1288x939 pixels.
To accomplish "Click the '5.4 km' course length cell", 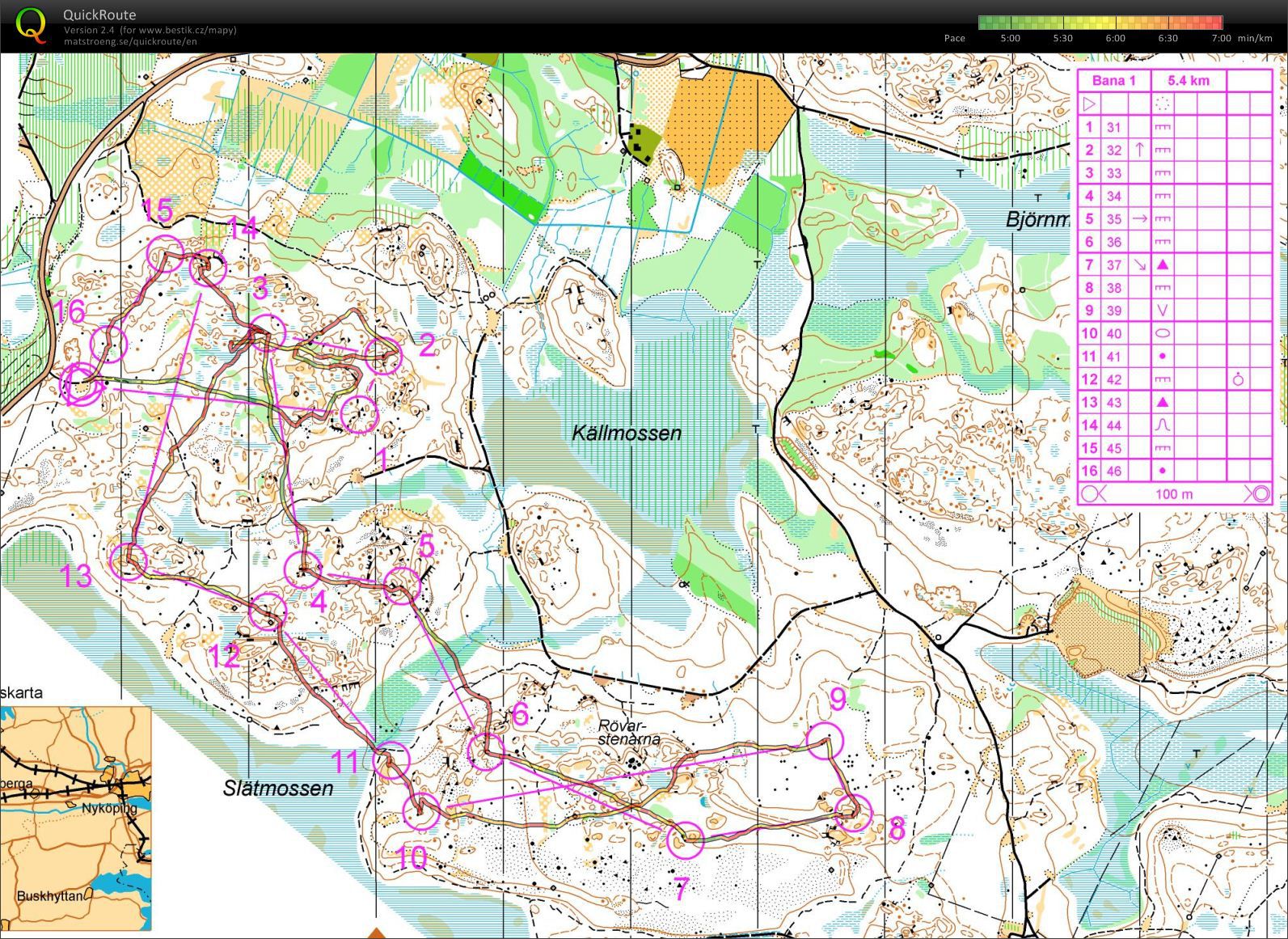I will pos(1189,80).
